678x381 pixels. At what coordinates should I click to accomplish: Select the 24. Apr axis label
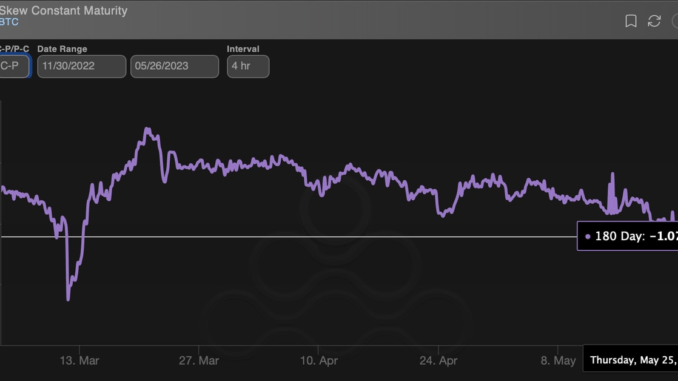pyautogui.click(x=438, y=361)
